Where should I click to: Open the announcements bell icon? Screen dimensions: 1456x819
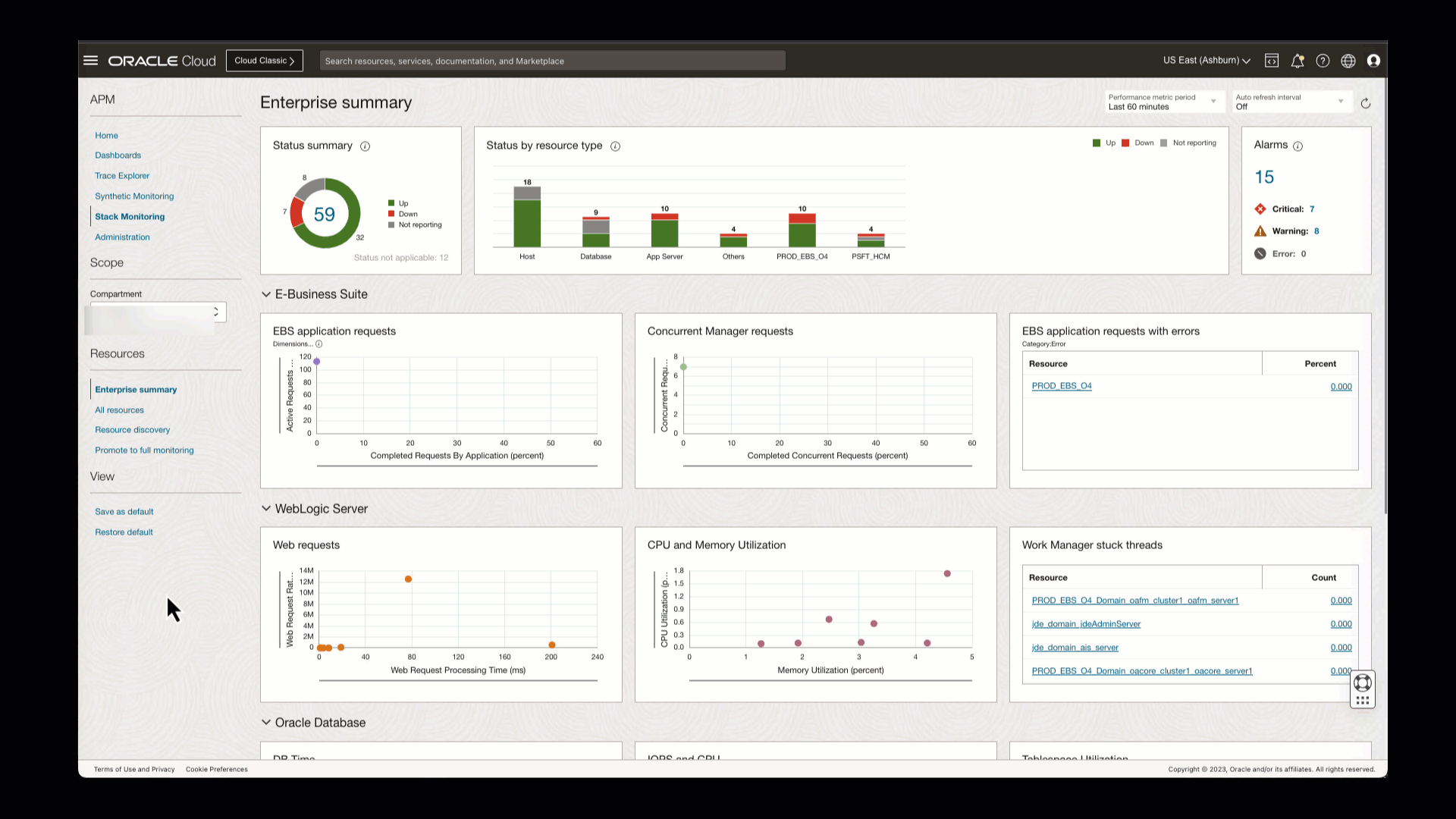(1298, 61)
